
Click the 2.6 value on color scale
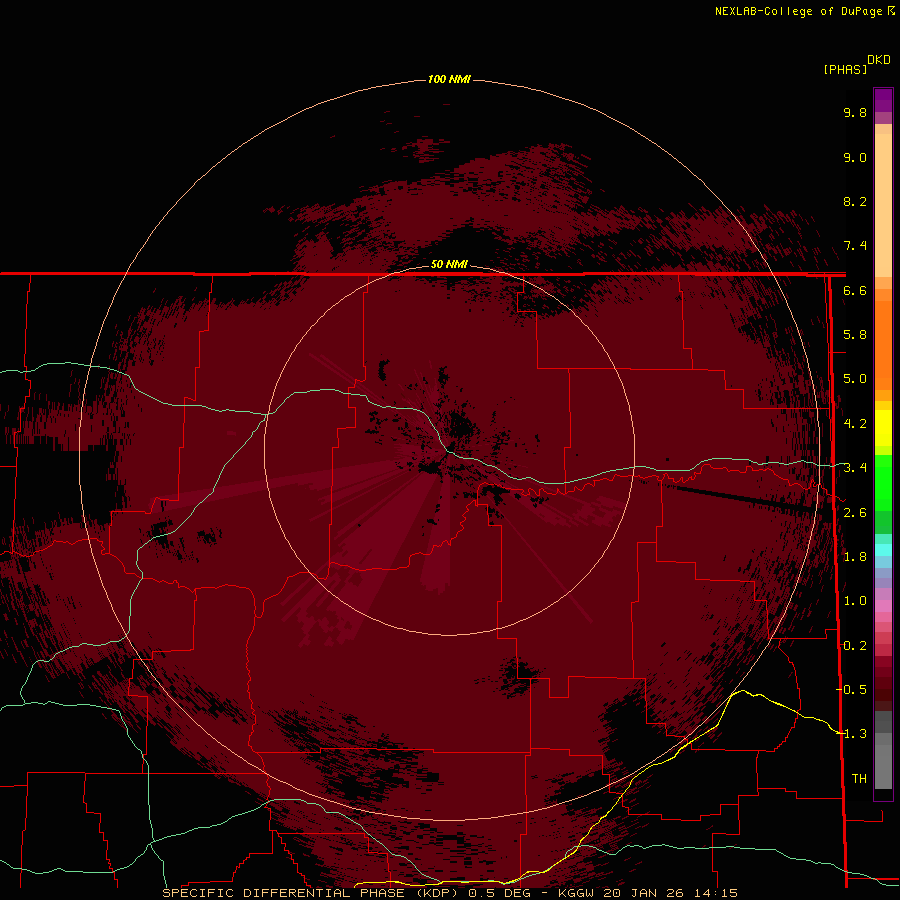pos(855,513)
